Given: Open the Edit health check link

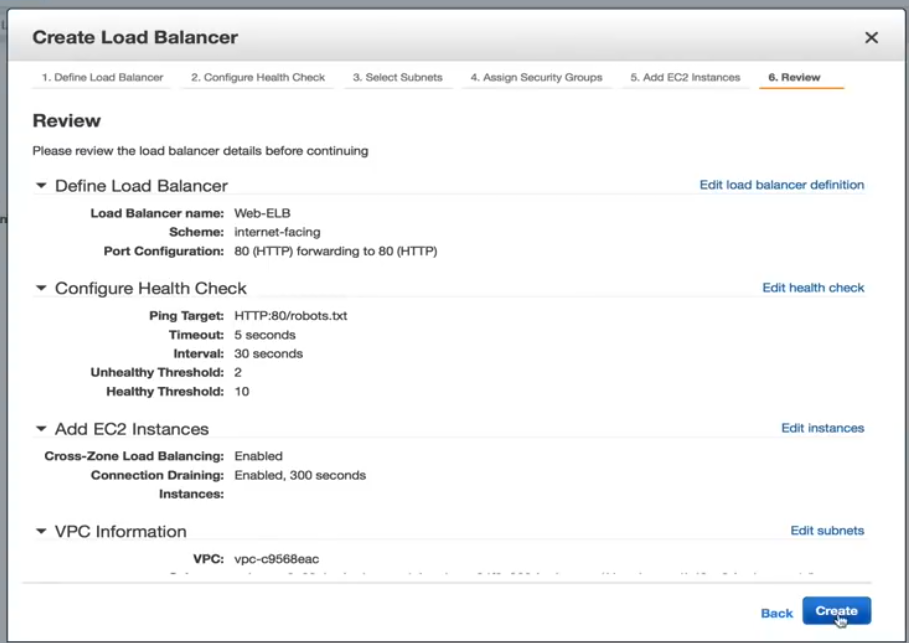Looking at the screenshot, I should 813,288.
